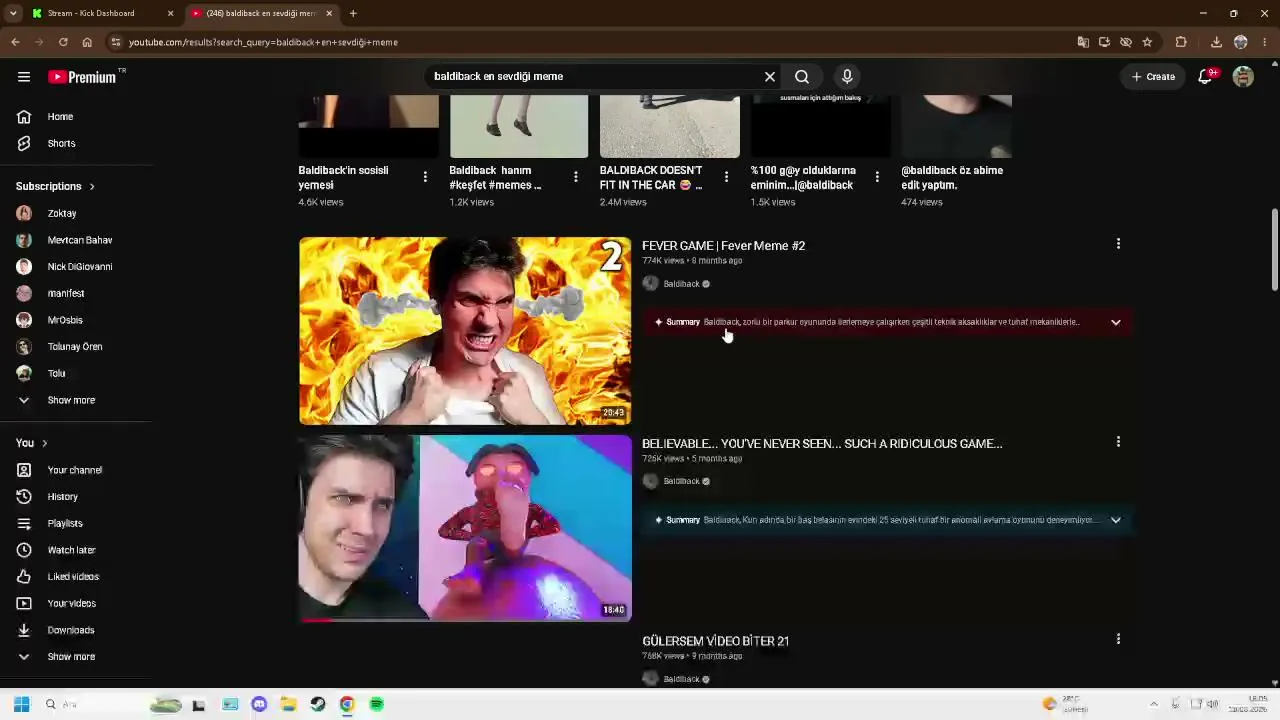Open Steam from the taskbar
Viewport: 1280px width, 720px height.
tap(317, 704)
